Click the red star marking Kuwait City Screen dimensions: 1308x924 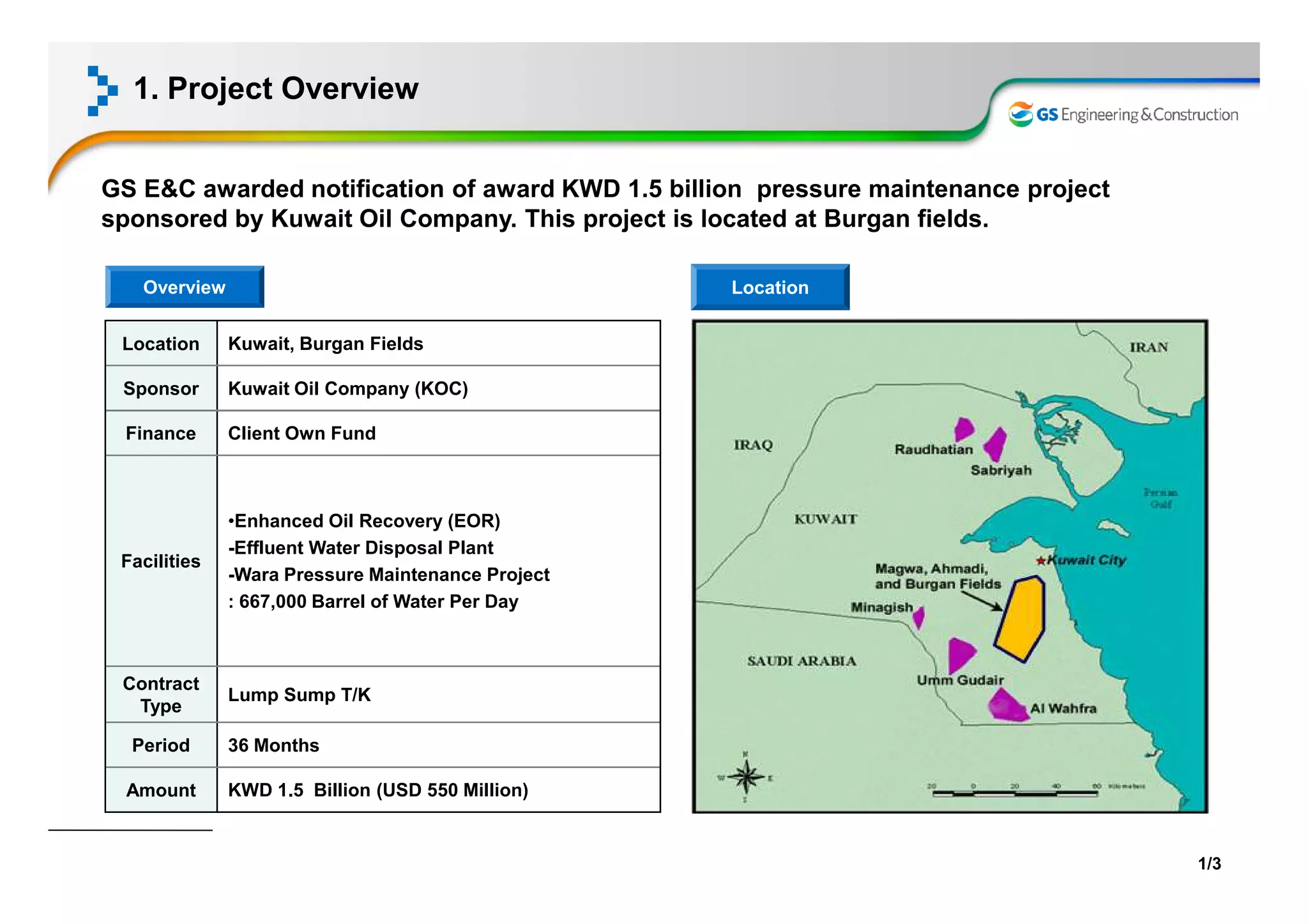(1040, 561)
